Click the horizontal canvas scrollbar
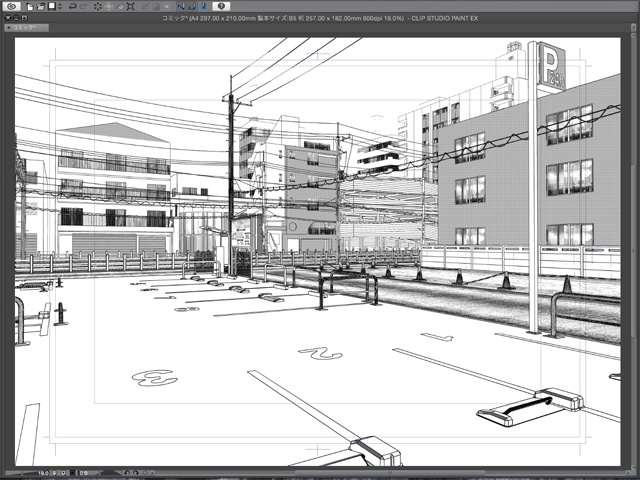Viewport: 640px width, 480px height. tap(392, 473)
